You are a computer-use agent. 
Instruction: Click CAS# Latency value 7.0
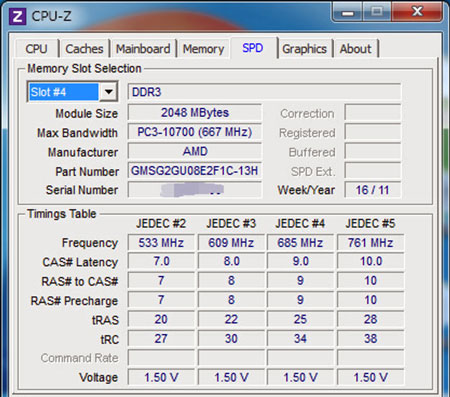pyautogui.click(x=161, y=261)
